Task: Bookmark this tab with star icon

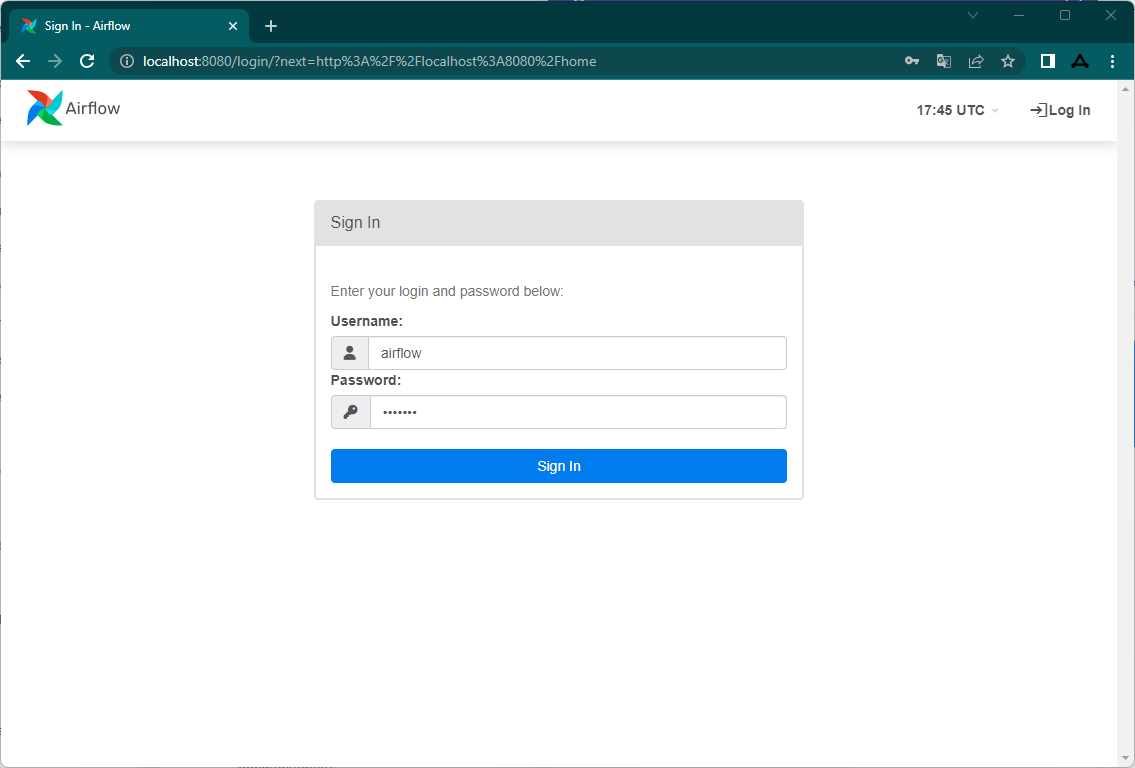Action: click(x=1008, y=62)
